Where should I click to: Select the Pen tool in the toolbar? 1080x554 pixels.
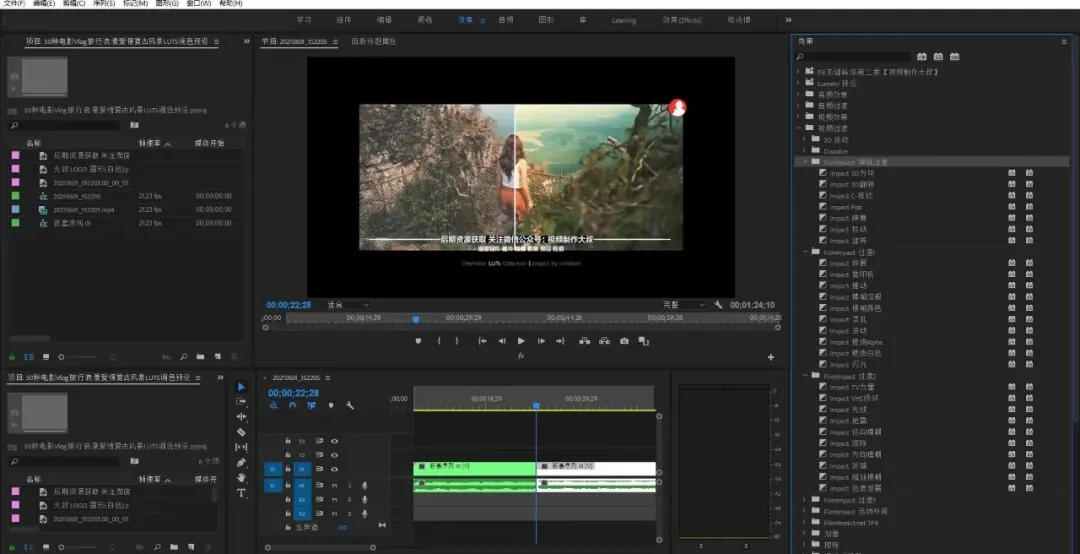241,463
